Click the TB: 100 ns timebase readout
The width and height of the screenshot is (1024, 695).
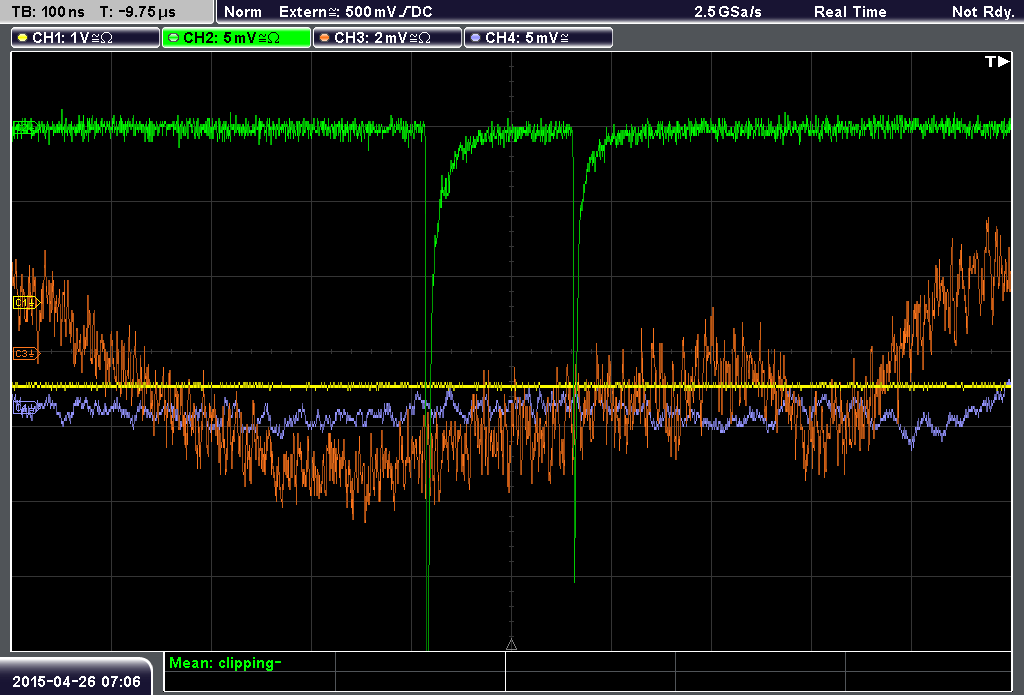(48, 12)
